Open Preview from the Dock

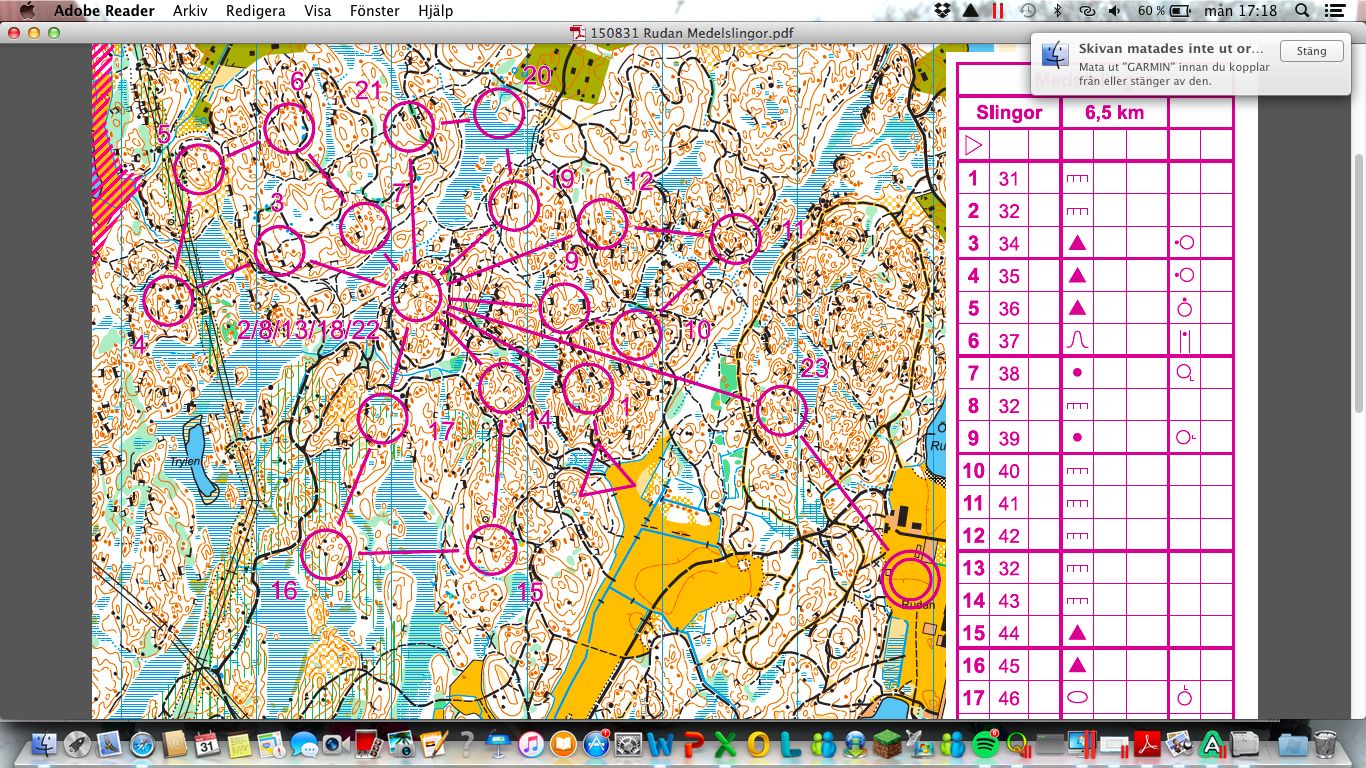1177,745
